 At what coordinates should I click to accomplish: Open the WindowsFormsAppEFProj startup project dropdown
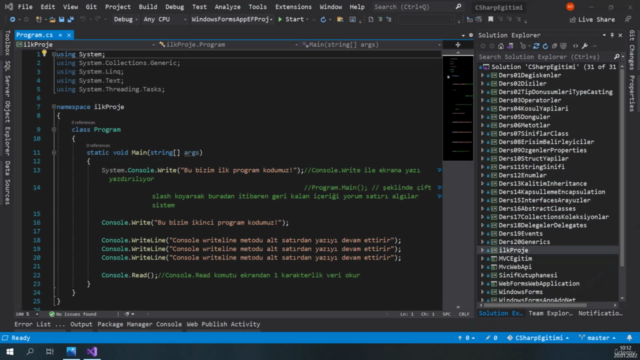point(232,20)
